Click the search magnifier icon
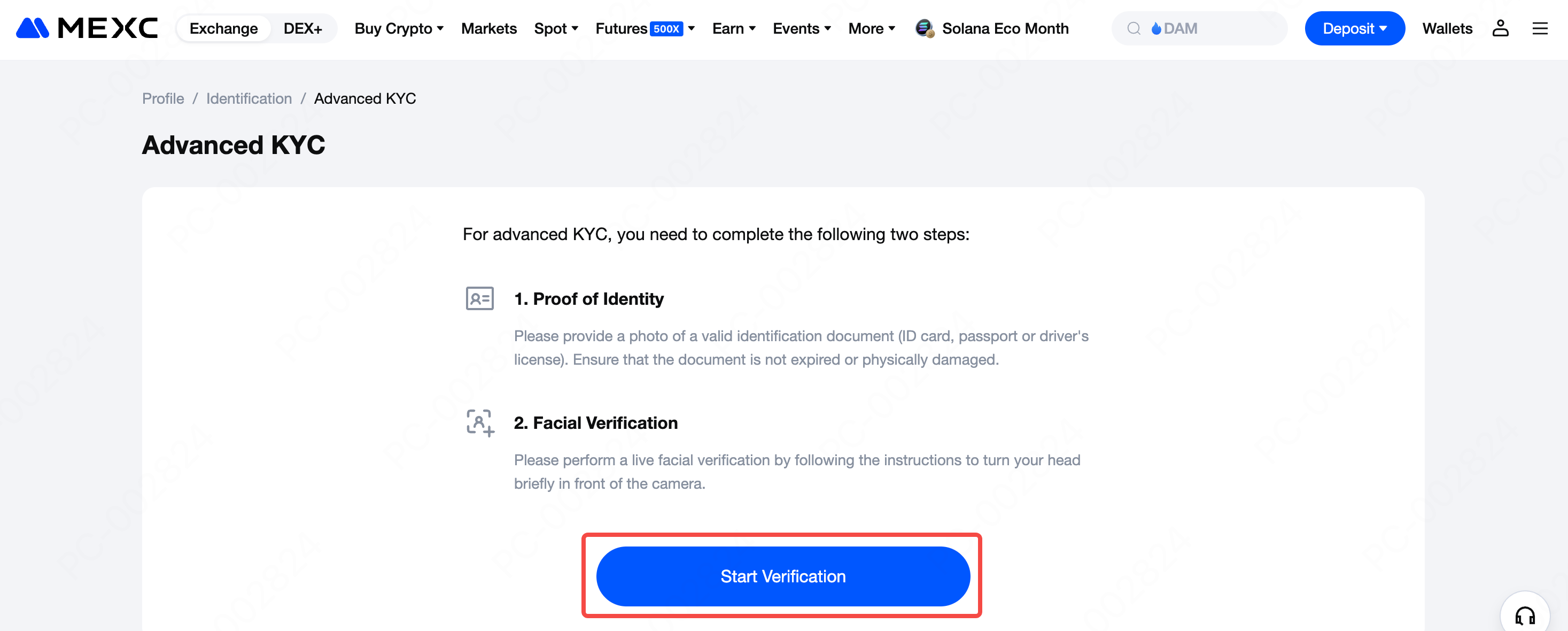 [1134, 29]
